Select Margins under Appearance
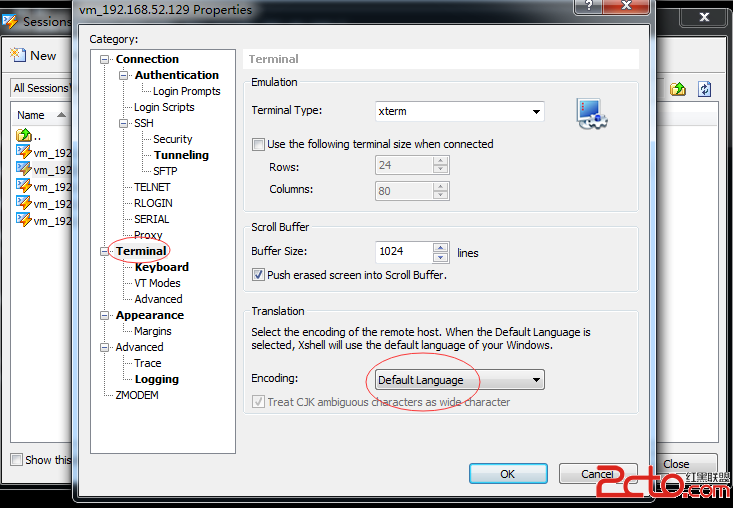Screen dimensions: 733x508 (152, 331)
